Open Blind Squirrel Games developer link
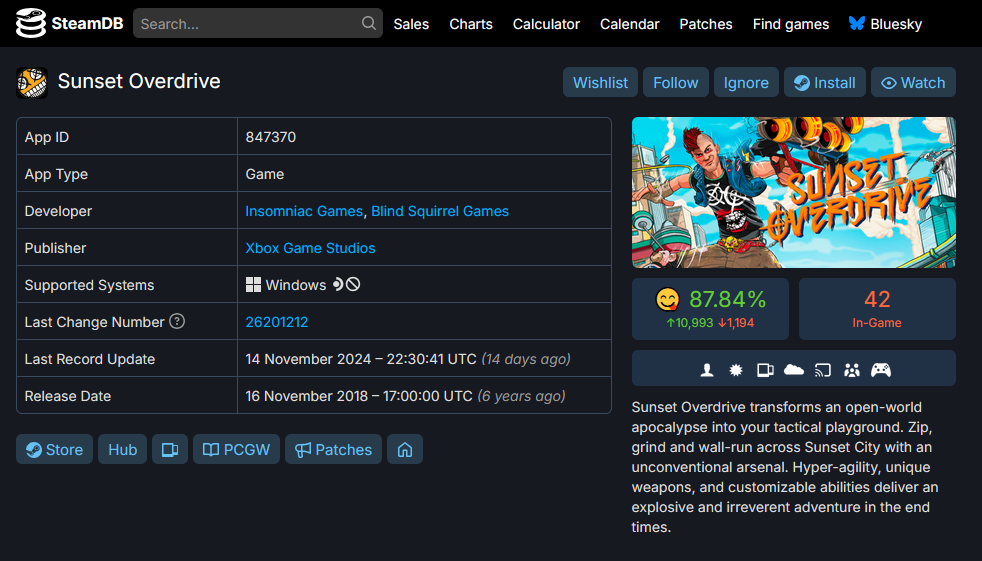The image size is (982, 561). (x=440, y=211)
